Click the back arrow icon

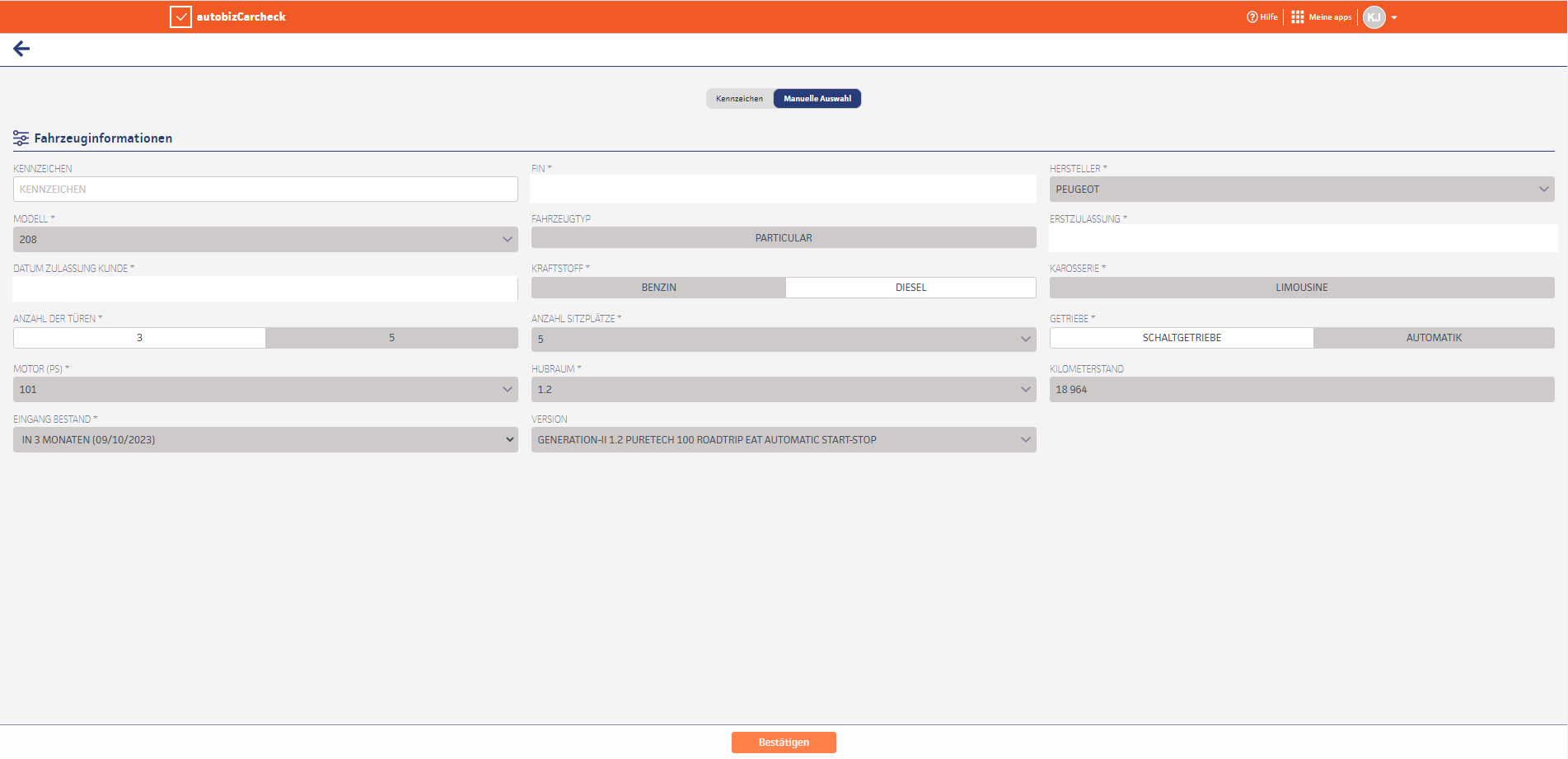pos(21,49)
